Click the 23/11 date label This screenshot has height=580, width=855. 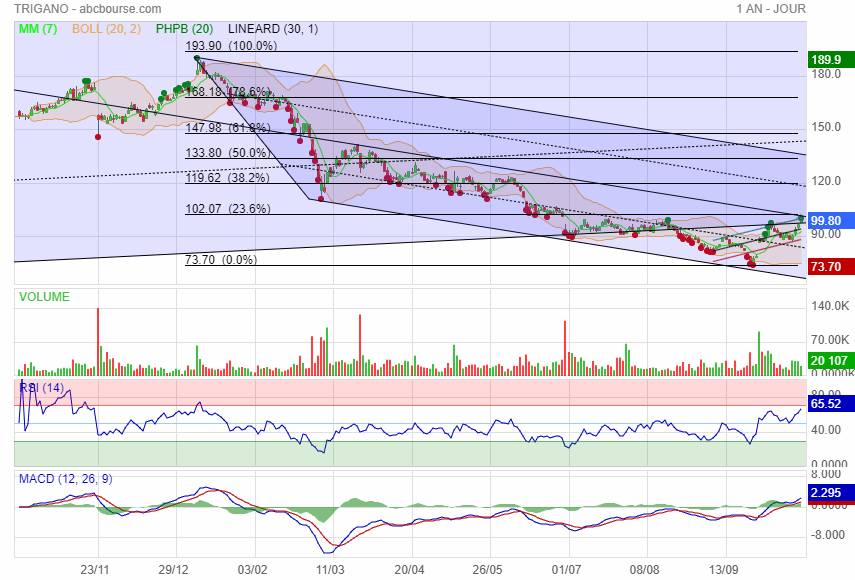point(95,570)
